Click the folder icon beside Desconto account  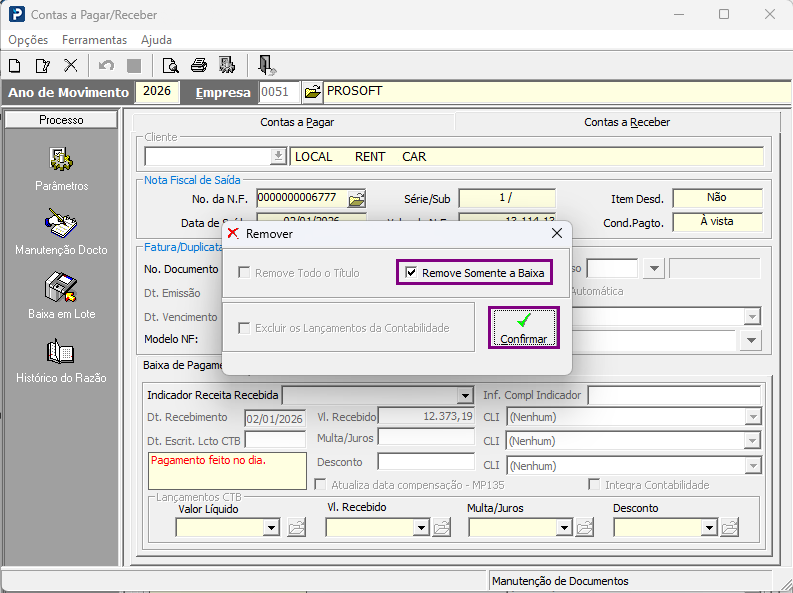730,528
